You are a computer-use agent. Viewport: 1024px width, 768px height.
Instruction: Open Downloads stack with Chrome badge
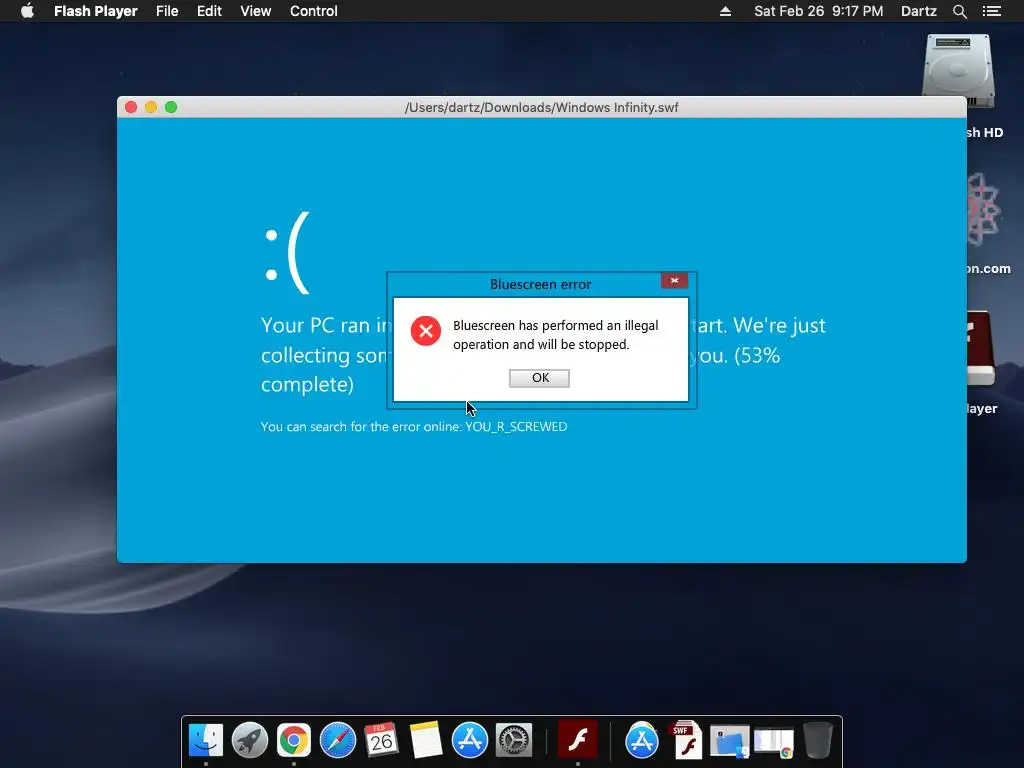pyautogui.click(x=774, y=743)
